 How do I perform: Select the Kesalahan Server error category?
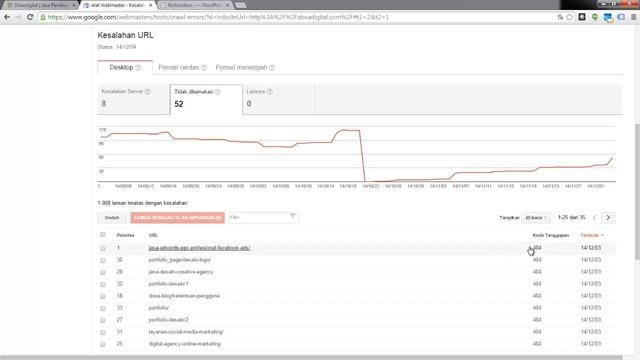click(133, 99)
